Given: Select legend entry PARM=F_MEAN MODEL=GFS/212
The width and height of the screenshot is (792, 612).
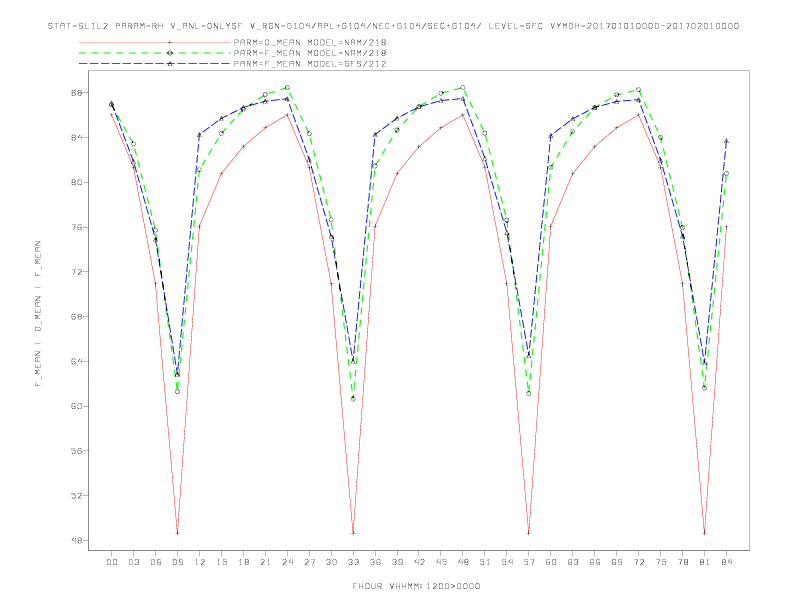Looking at the screenshot, I should [x=310, y=64].
